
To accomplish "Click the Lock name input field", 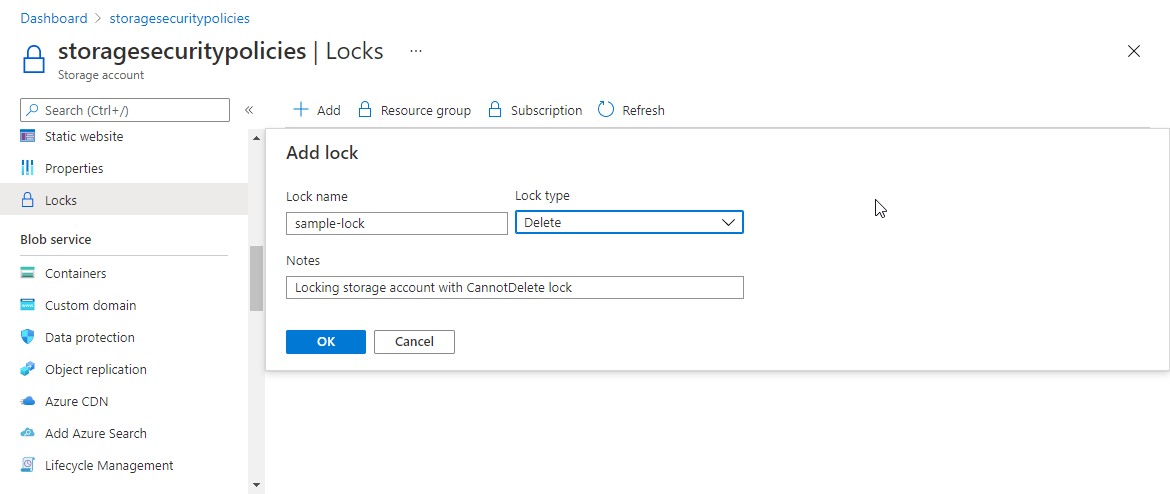I will tap(397, 223).
